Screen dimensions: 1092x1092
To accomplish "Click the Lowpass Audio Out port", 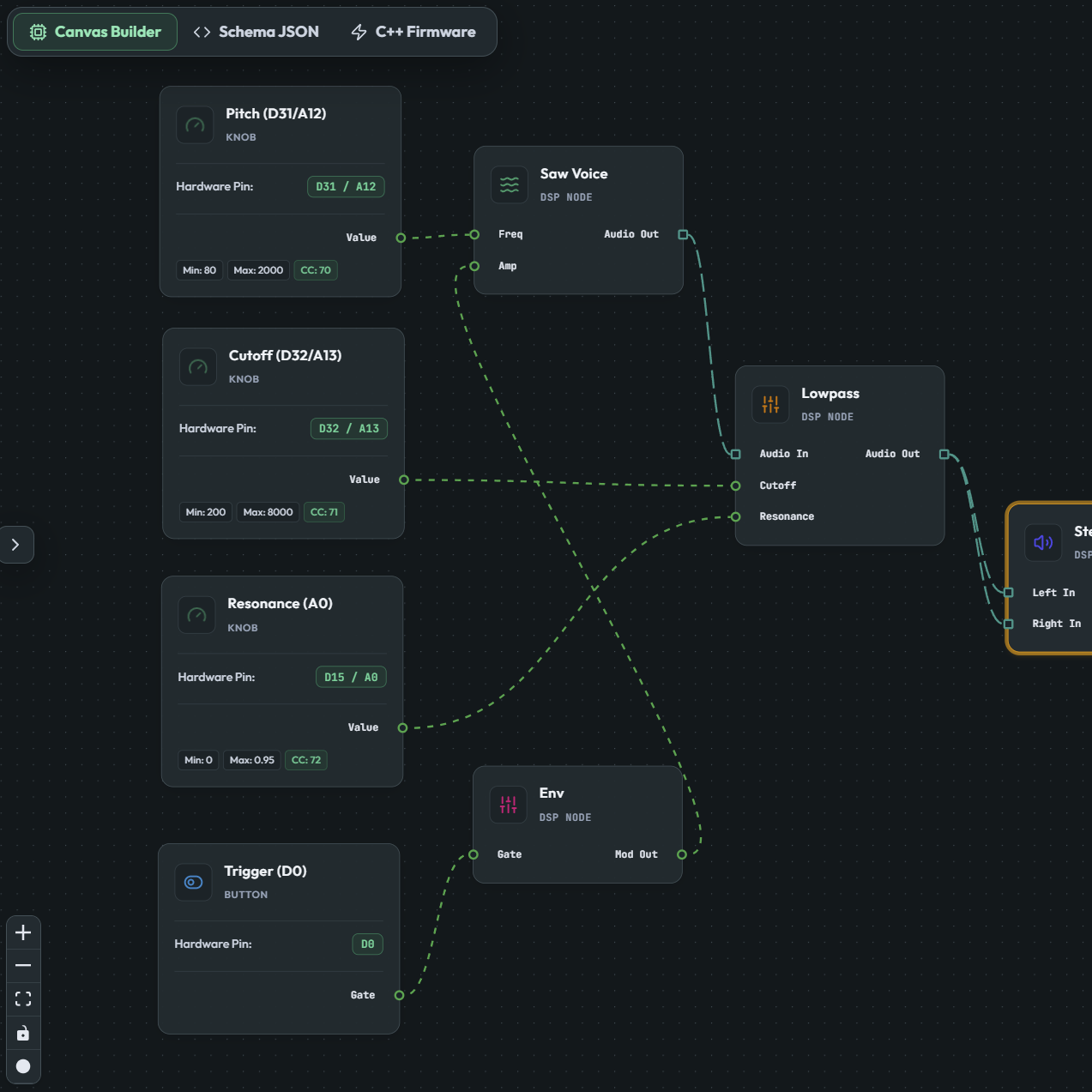I will (944, 454).
